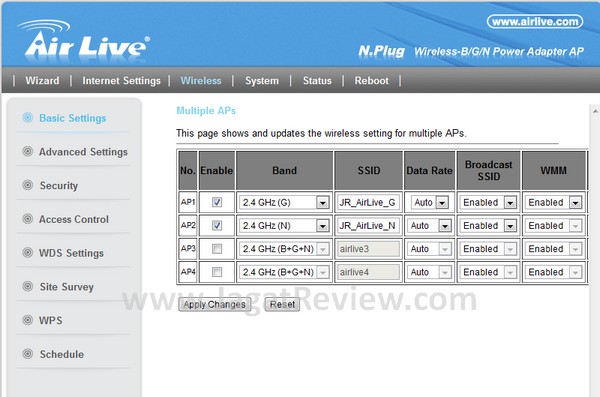This screenshot has height=397, width=600.
Task: Open the AP4 Data Rate dropdown
Action: [x=429, y=272]
